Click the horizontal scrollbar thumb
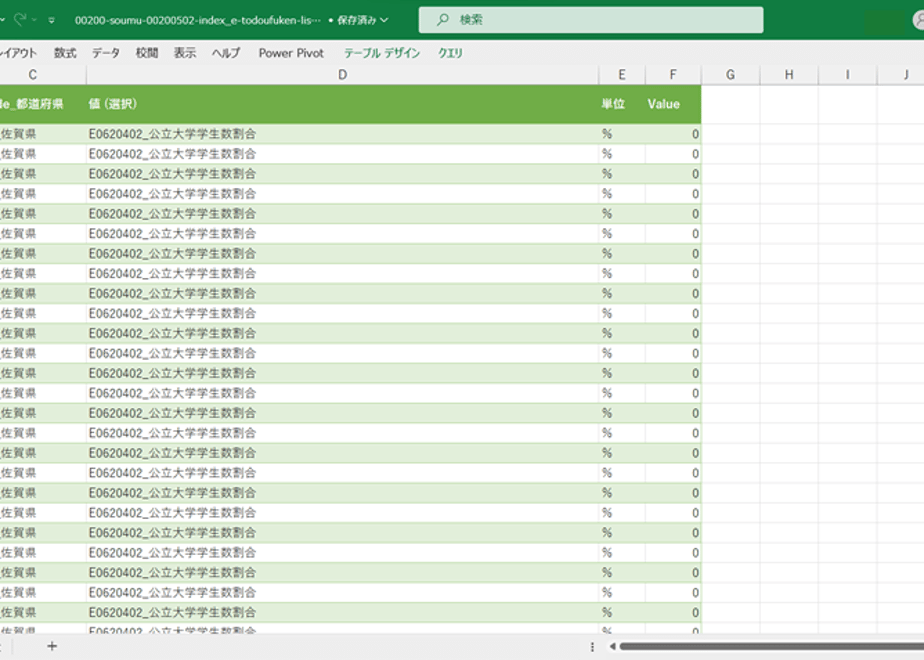This screenshot has height=660, width=924. click(x=771, y=646)
